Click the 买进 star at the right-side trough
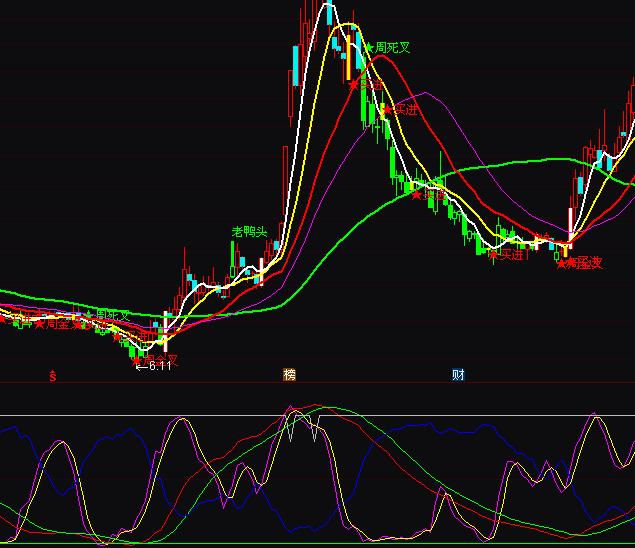 point(493,255)
